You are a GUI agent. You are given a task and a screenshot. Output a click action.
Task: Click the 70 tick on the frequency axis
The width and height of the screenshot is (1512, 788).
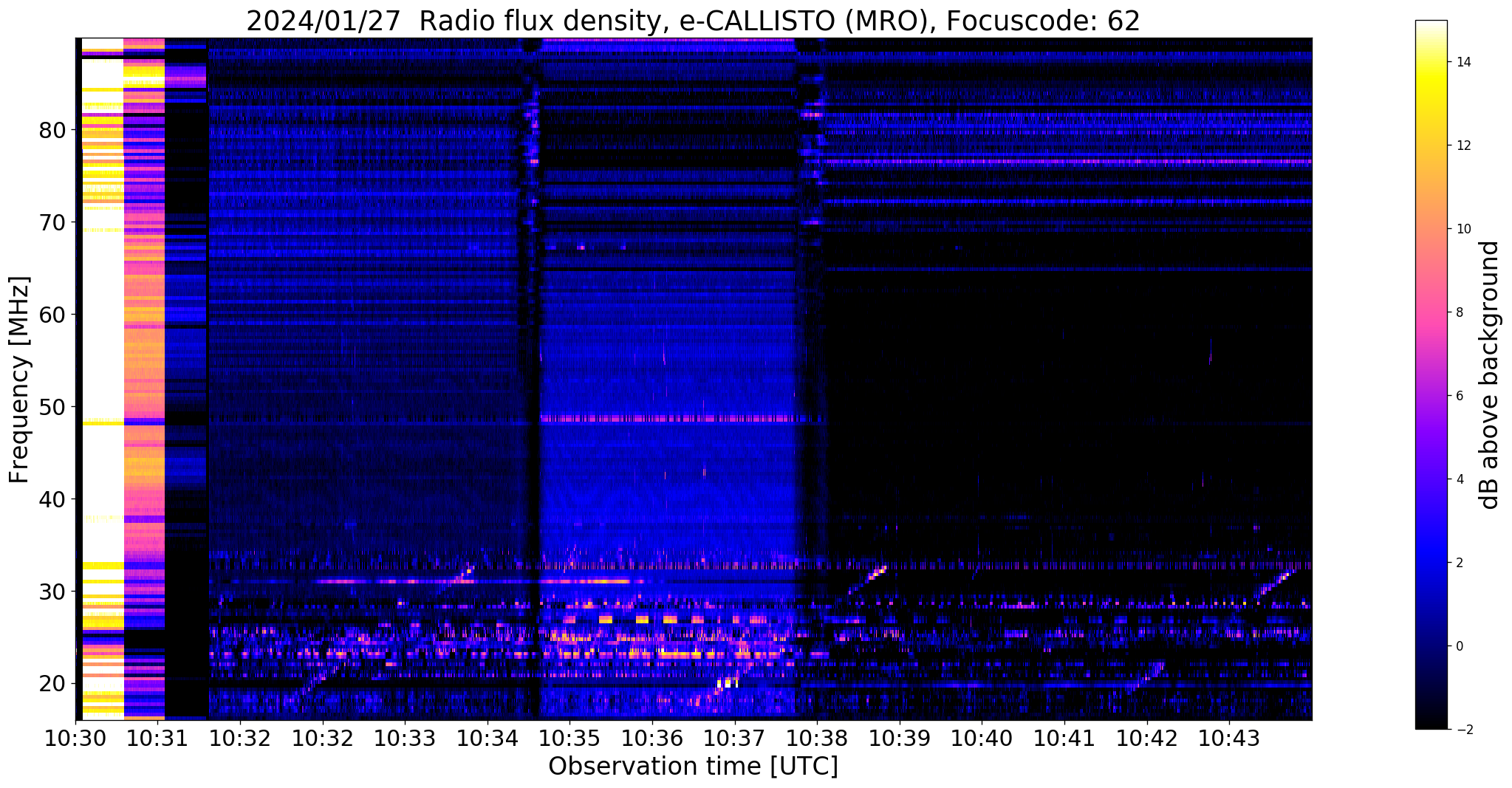pyautogui.click(x=52, y=222)
